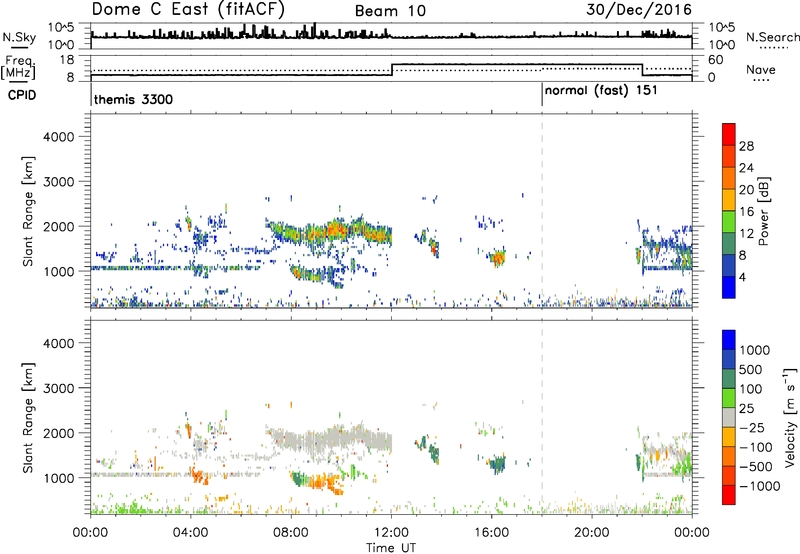
Task: Click the '18' tick on the frequency axis
Action: coord(66,60)
